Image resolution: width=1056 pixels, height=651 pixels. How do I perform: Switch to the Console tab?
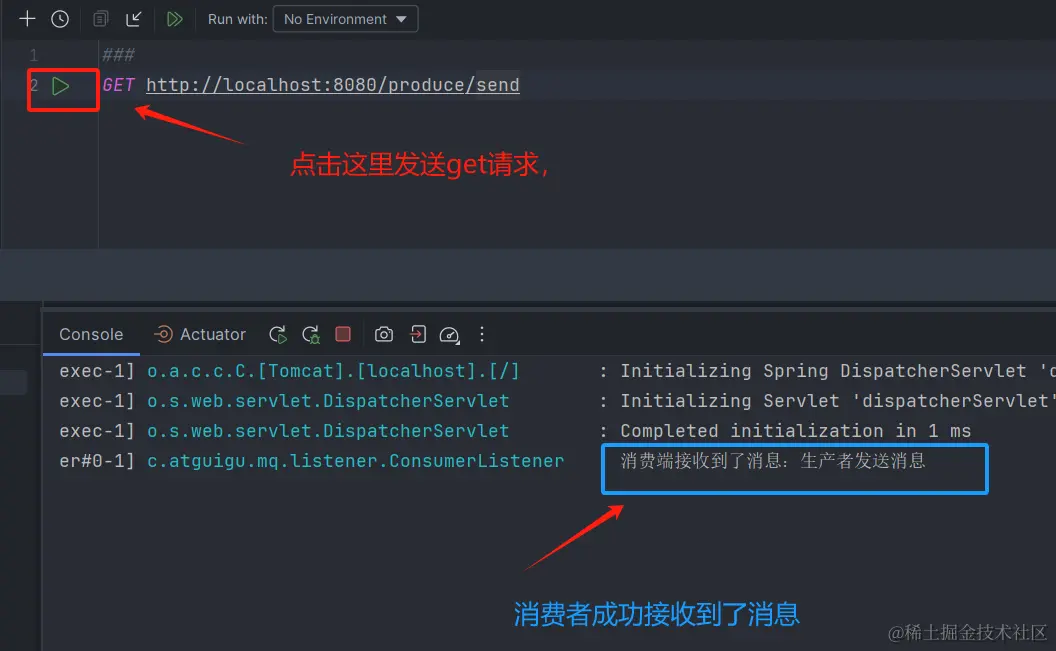[91, 334]
